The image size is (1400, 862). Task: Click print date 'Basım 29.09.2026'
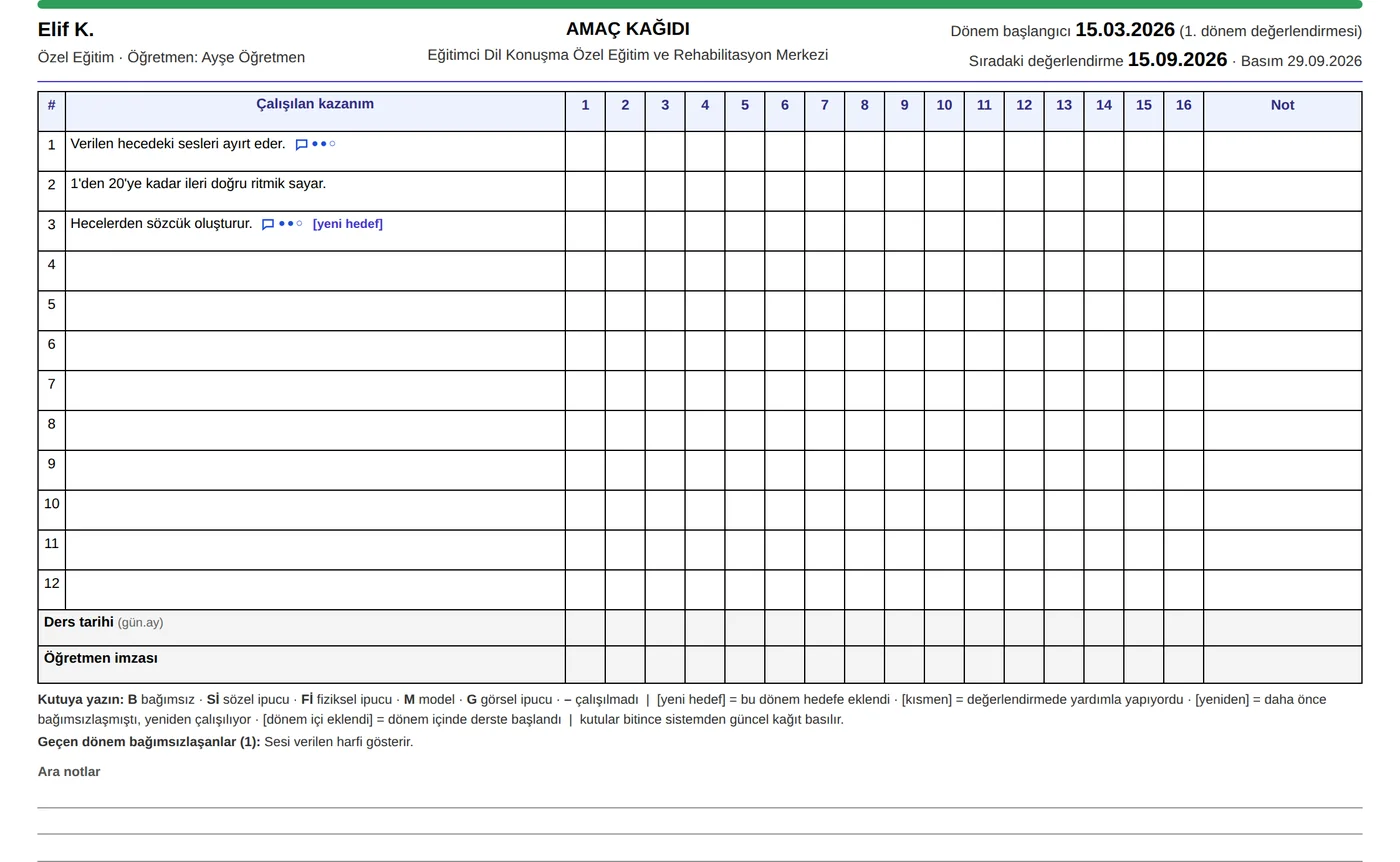pyautogui.click(x=1301, y=61)
